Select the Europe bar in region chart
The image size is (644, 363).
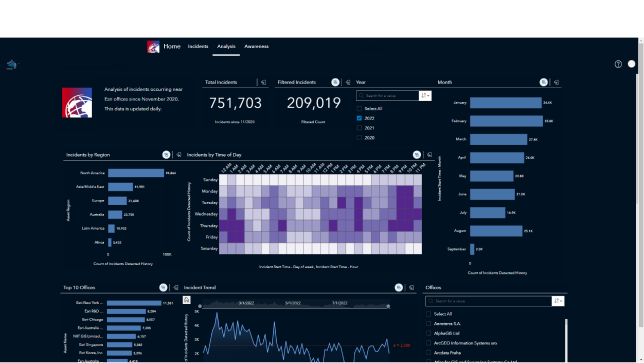click(x=117, y=201)
